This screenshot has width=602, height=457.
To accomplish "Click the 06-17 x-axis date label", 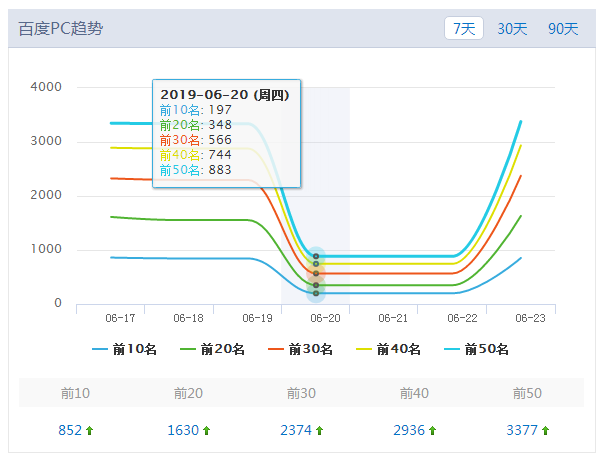I will point(120,318).
